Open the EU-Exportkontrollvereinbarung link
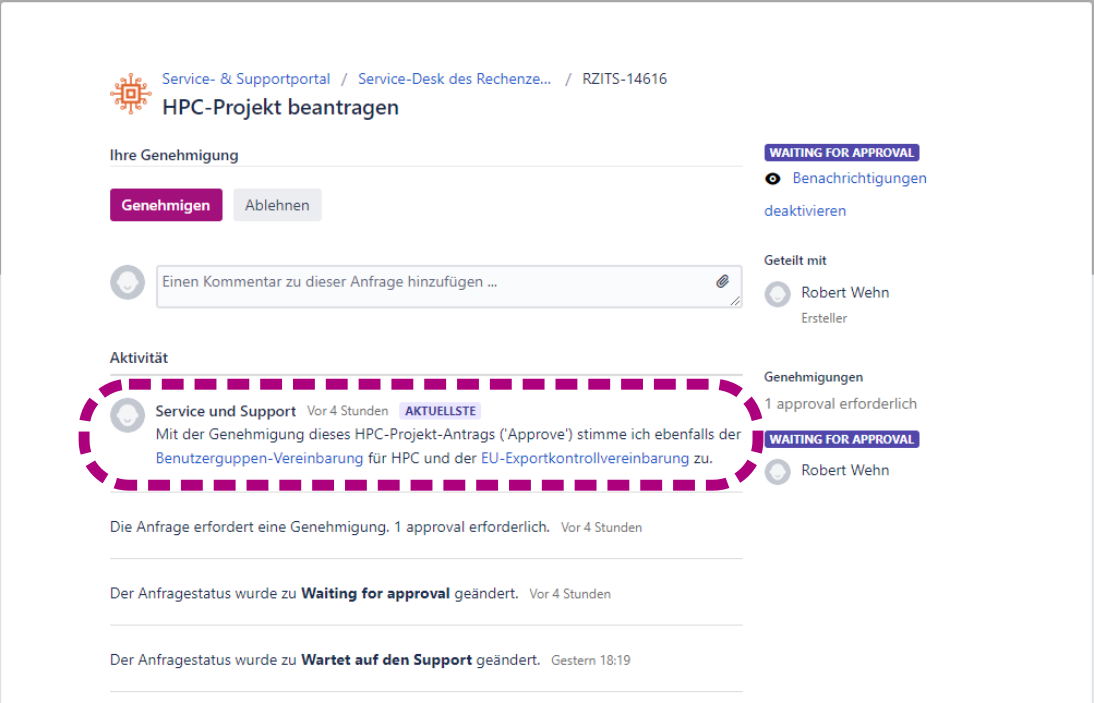The height and width of the screenshot is (703, 1094). click(584, 458)
